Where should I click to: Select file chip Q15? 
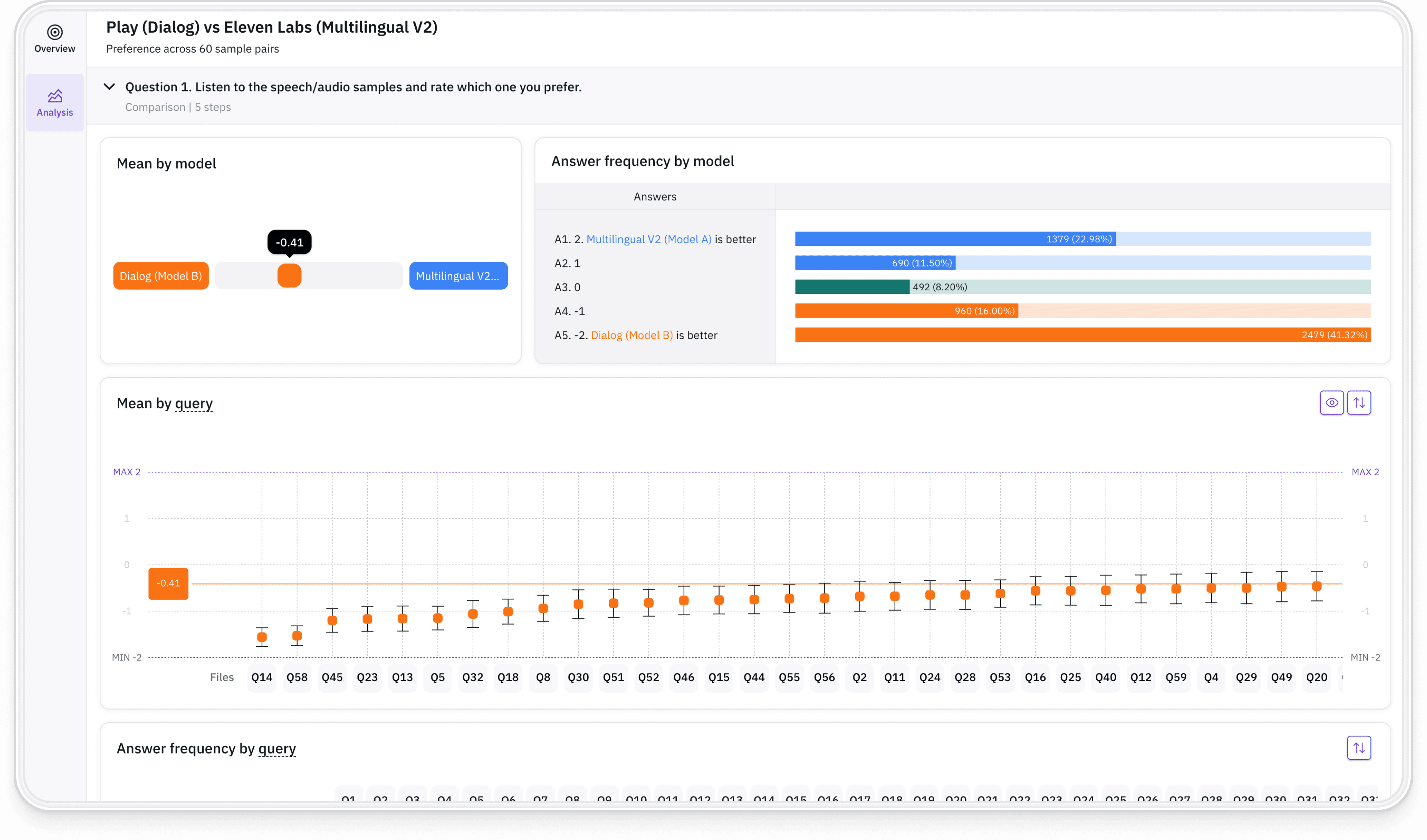click(718, 677)
